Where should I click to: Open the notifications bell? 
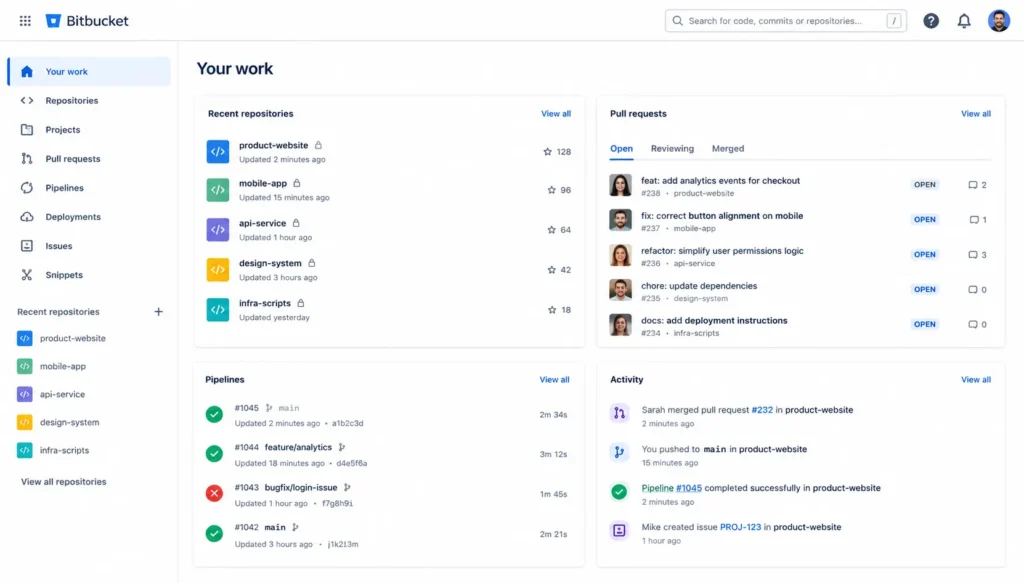coord(964,21)
